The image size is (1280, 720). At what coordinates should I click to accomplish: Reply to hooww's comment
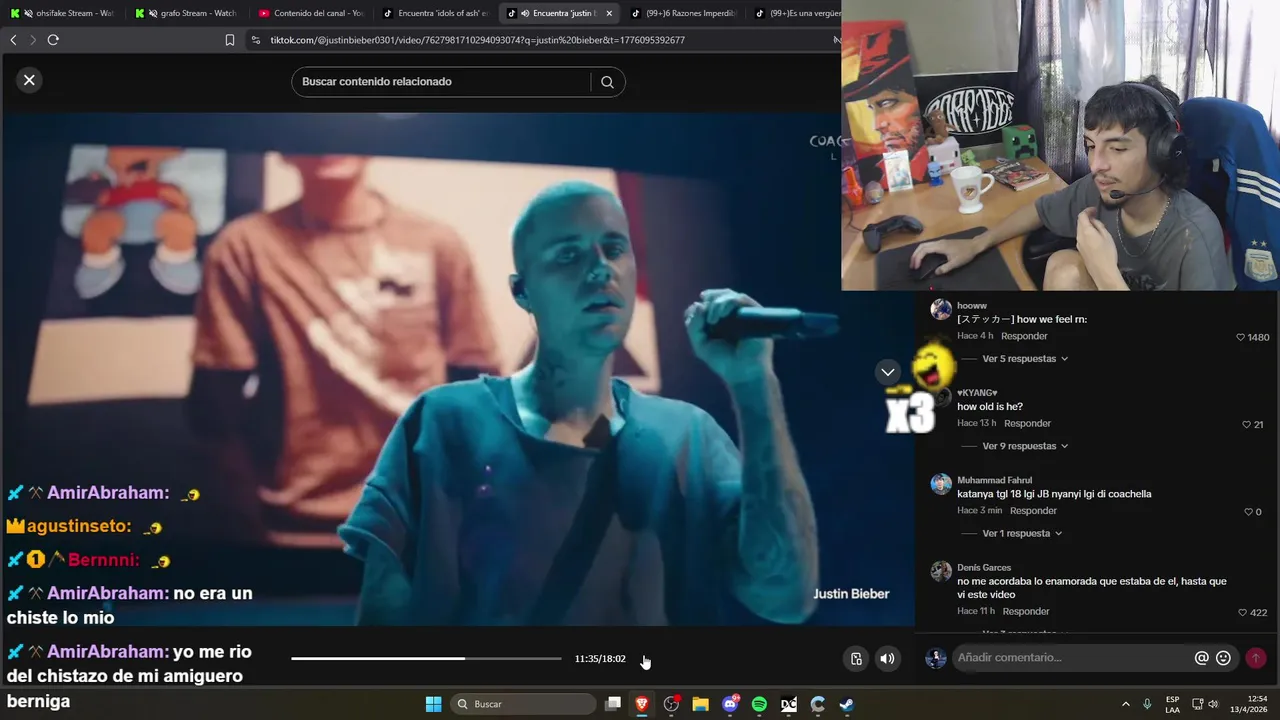[x=1024, y=336]
